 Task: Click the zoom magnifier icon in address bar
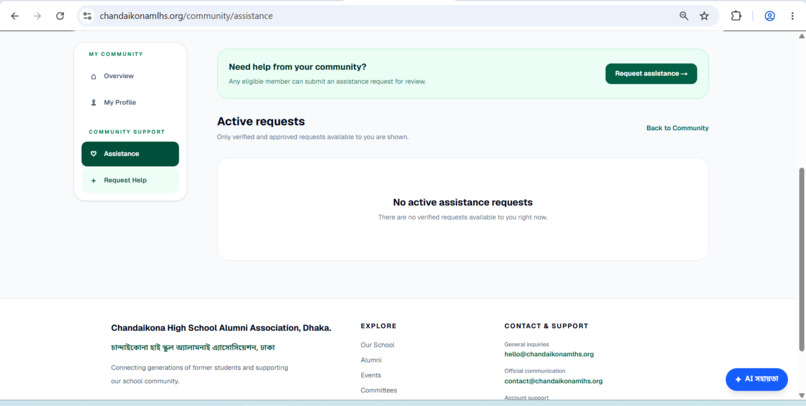click(684, 16)
